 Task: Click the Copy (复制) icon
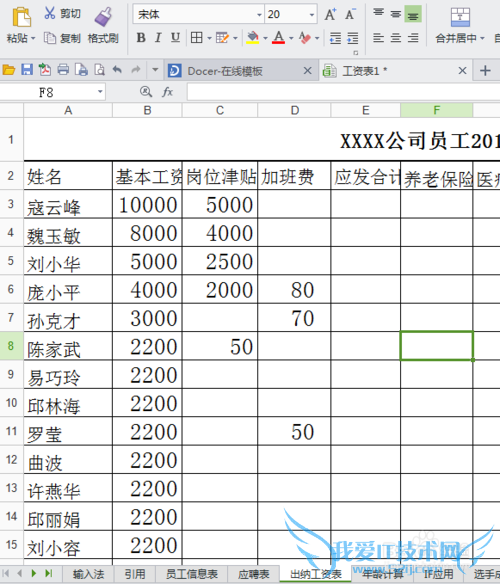(x=50, y=38)
